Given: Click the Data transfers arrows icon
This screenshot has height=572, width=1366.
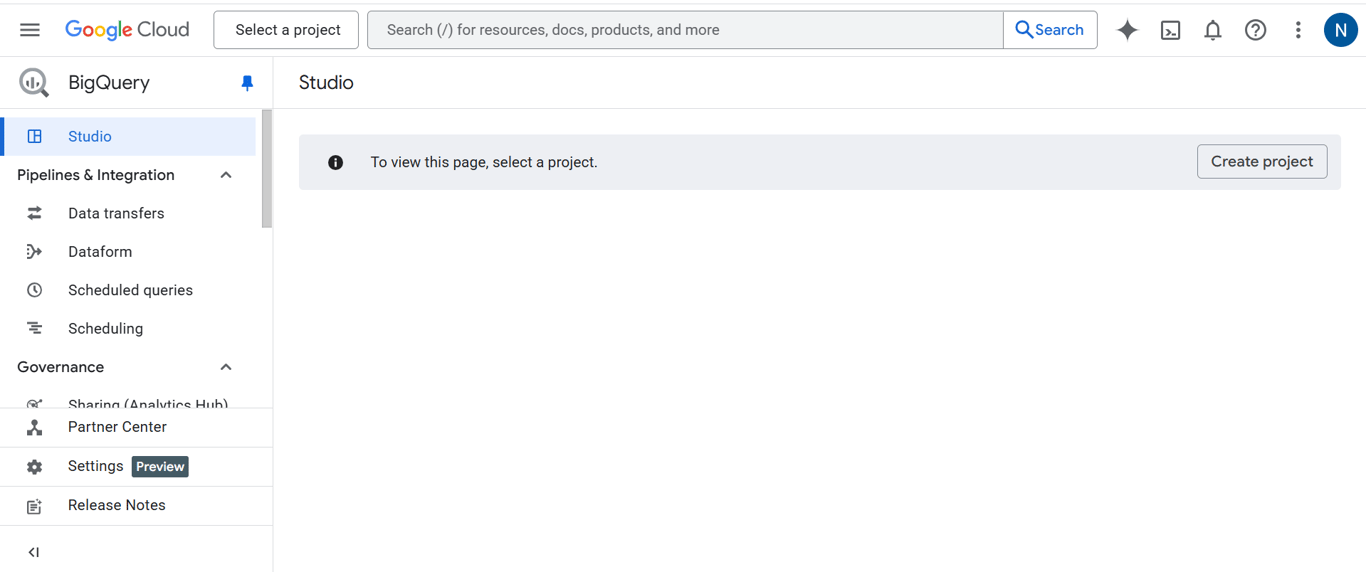Looking at the screenshot, I should 35,213.
